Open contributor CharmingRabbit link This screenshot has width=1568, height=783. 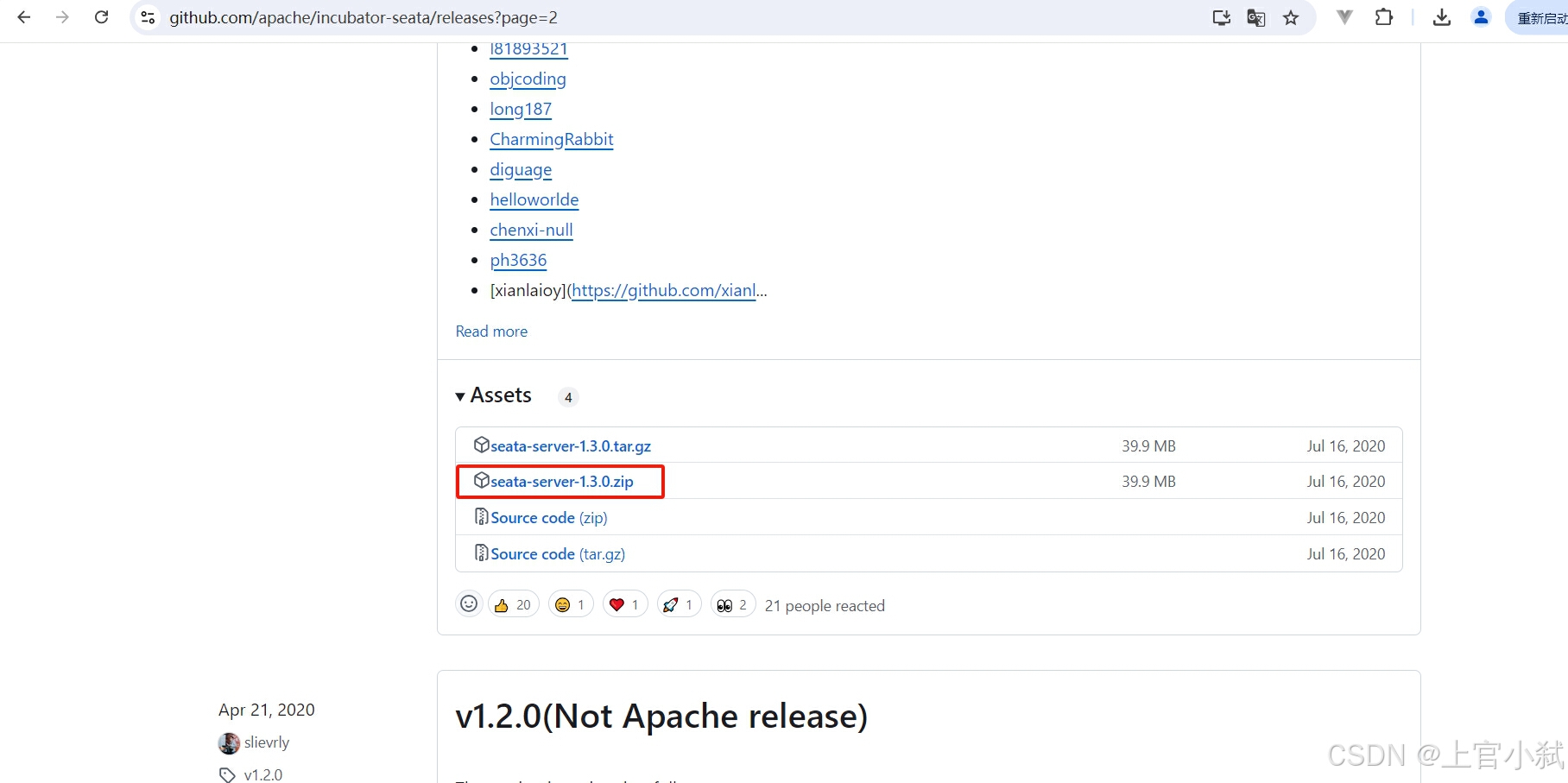click(x=552, y=139)
